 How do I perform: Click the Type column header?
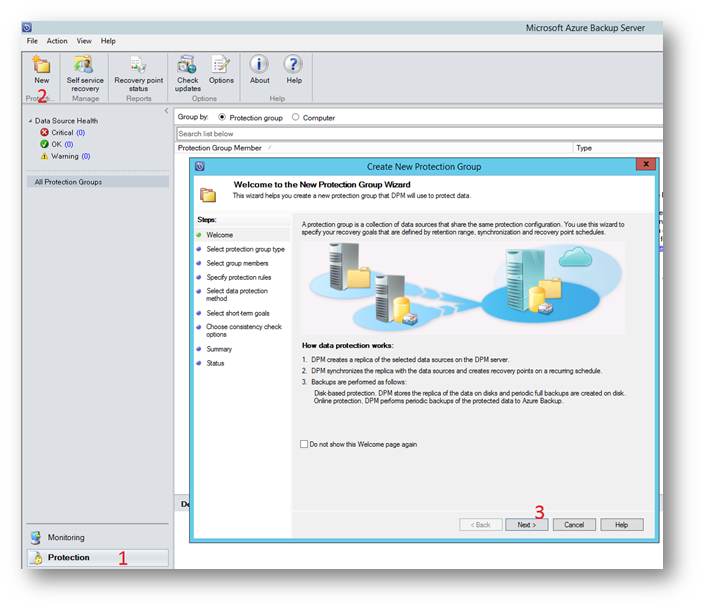click(618, 148)
